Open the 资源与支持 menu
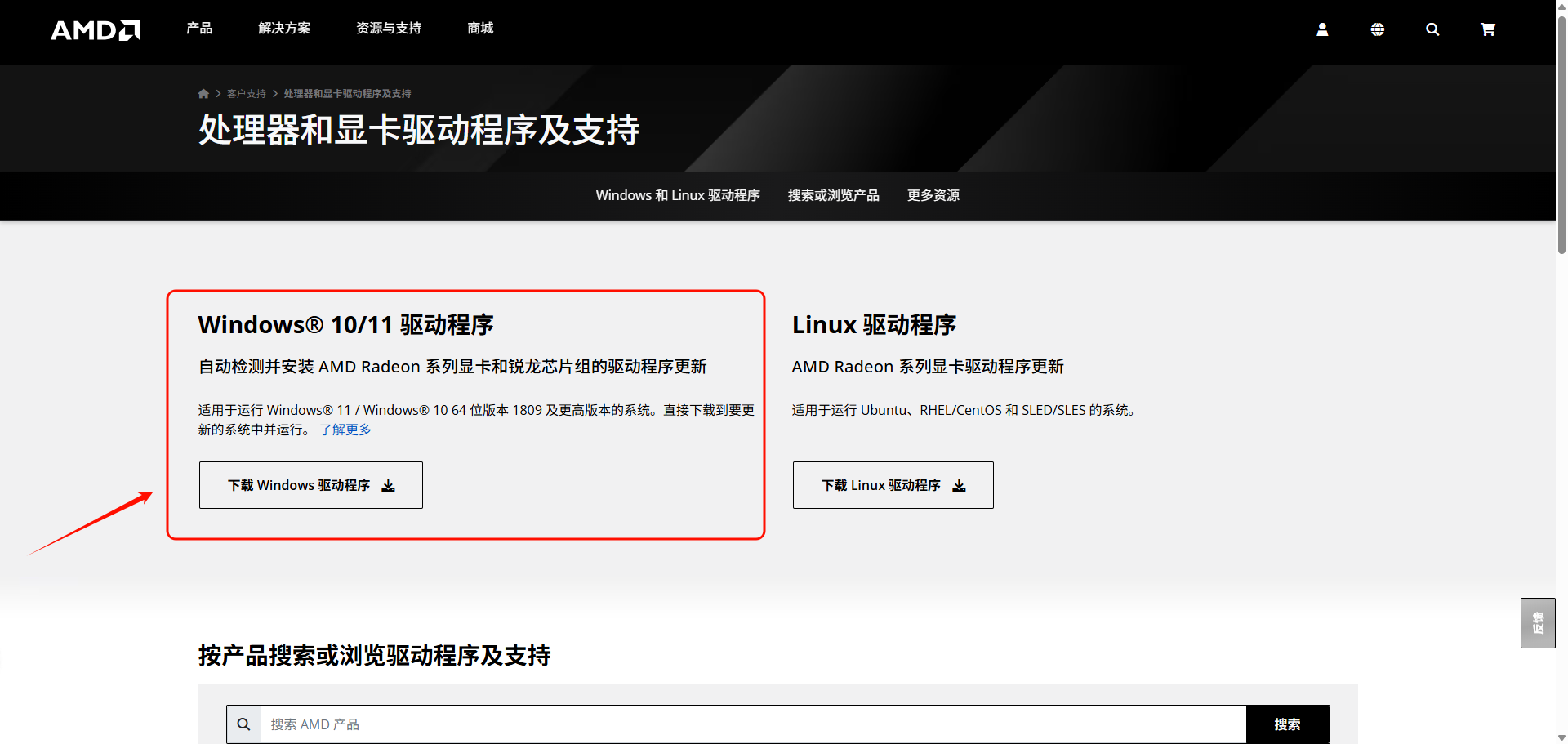 click(389, 29)
